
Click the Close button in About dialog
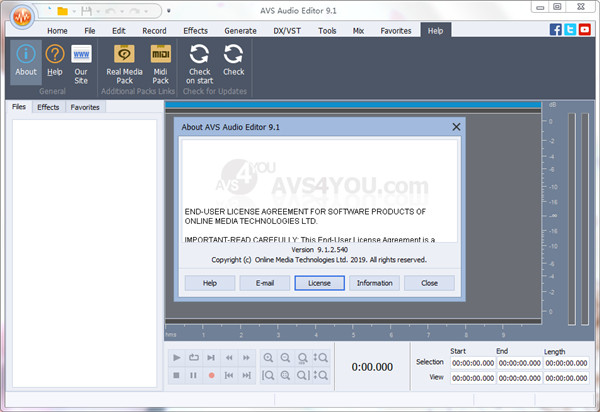tap(429, 283)
